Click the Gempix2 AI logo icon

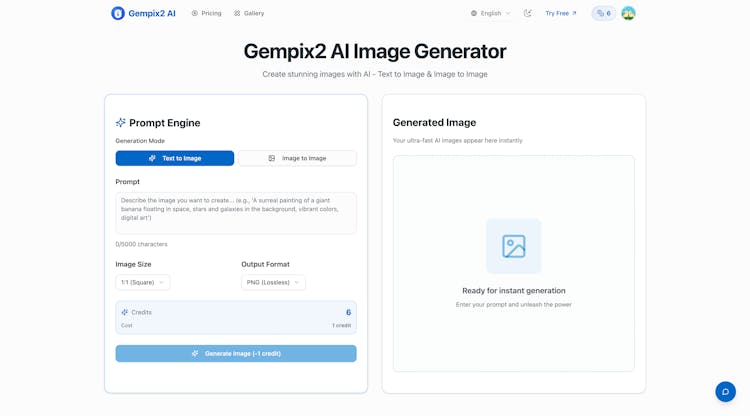(x=118, y=13)
